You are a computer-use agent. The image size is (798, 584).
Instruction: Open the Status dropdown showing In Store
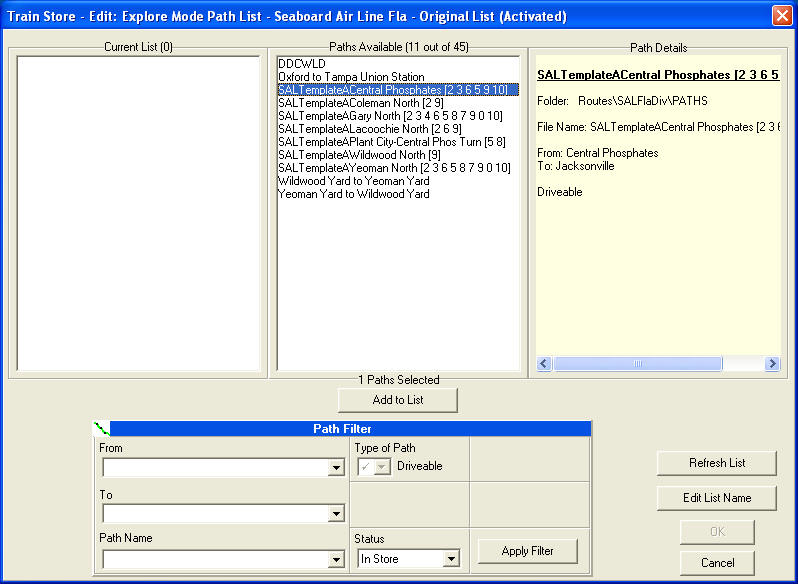409,559
